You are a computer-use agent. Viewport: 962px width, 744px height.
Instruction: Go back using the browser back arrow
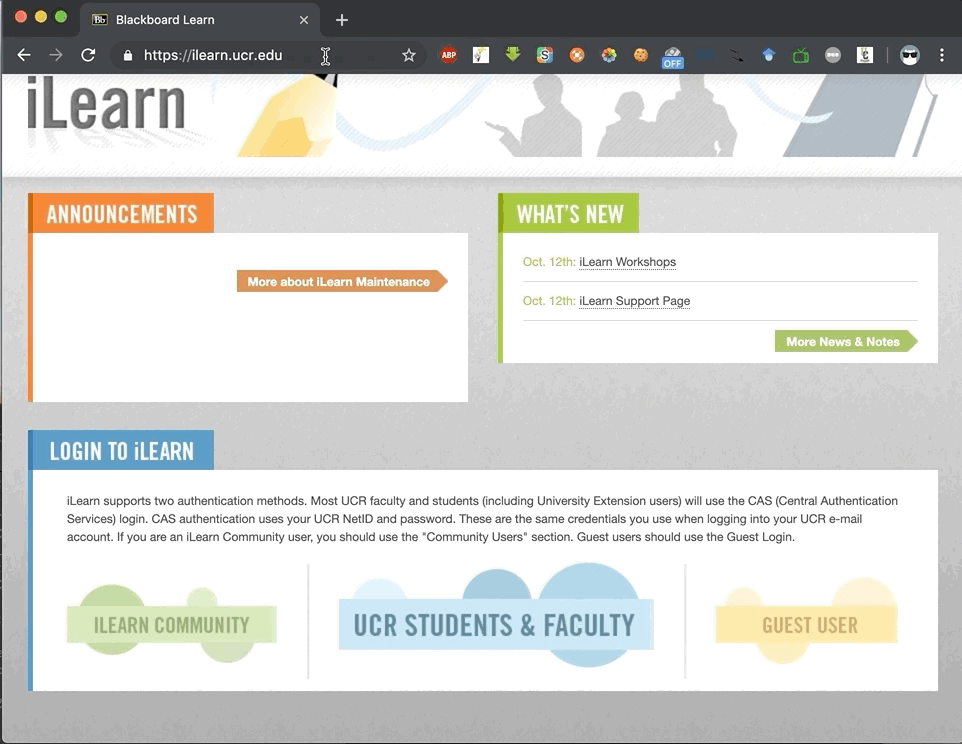[x=24, y=55]
